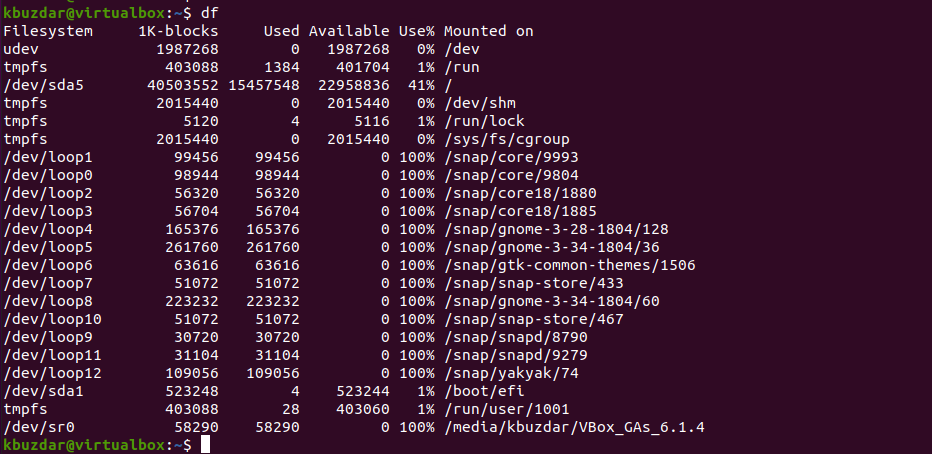Click the /media/kbuzdar/VBox_GAs_6.1.4 path
This screenshot has width=932, height=454.
pos(574,427)
